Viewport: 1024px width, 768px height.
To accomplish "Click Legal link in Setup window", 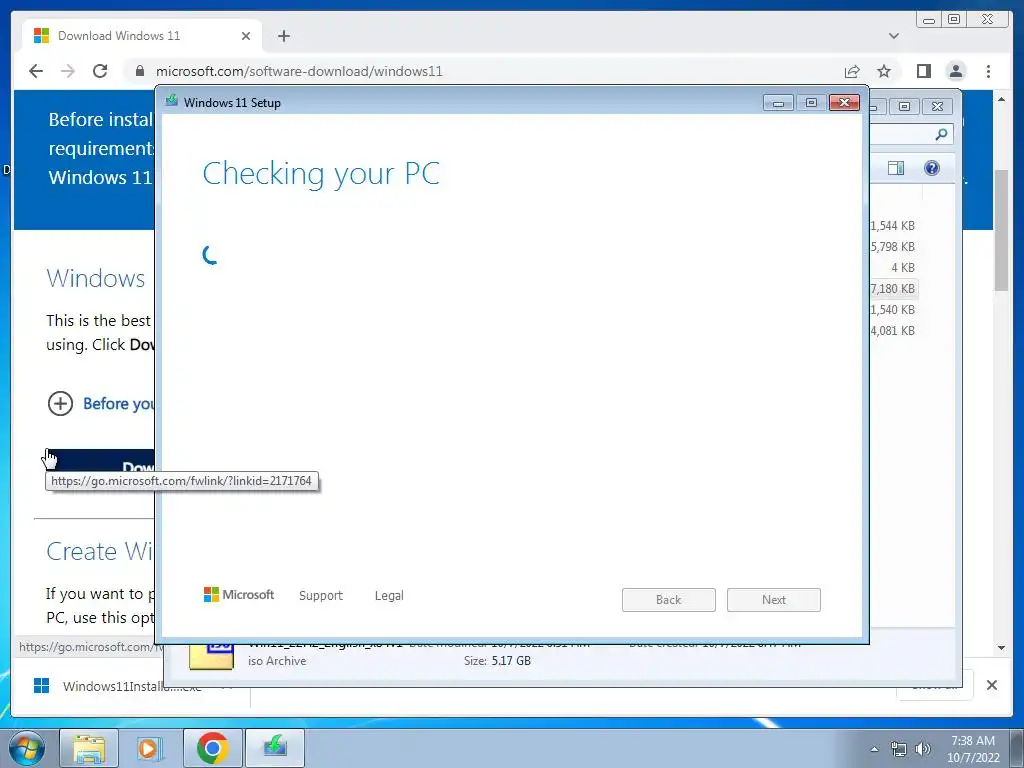I will (389, 596).
